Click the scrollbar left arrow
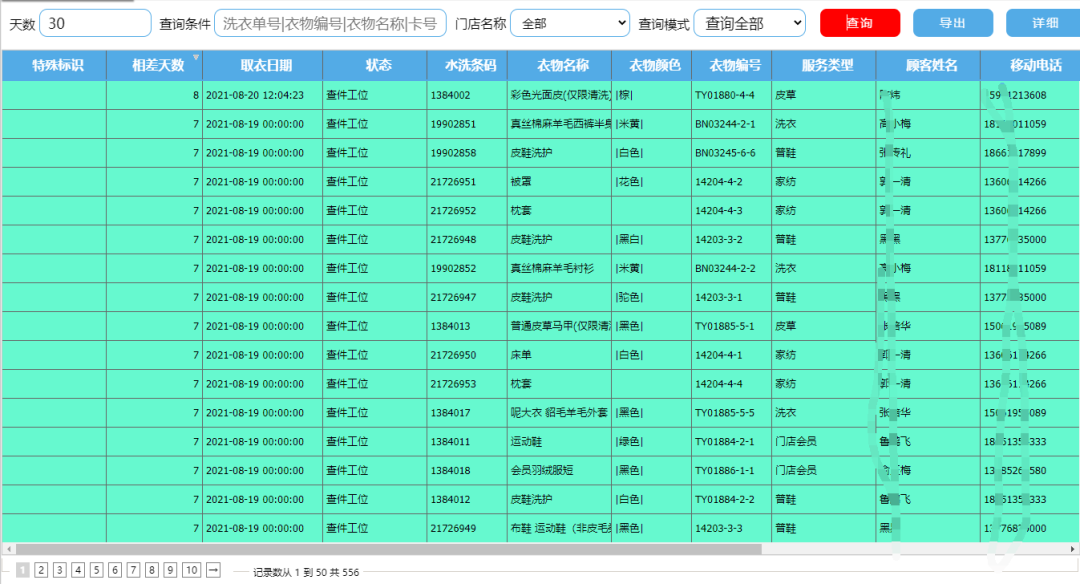Image resolution: width=1080 pixels, height=584 pixels. tap(8, 549)
